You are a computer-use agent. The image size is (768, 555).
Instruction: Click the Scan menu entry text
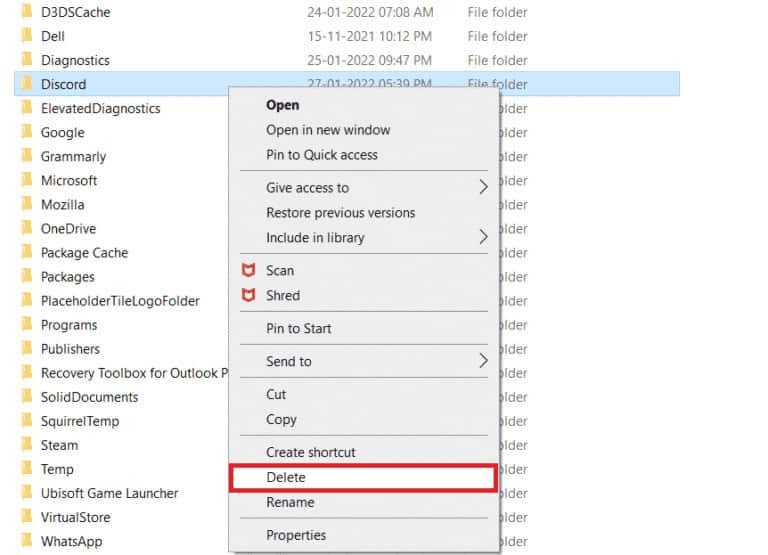tap(280, 270)
